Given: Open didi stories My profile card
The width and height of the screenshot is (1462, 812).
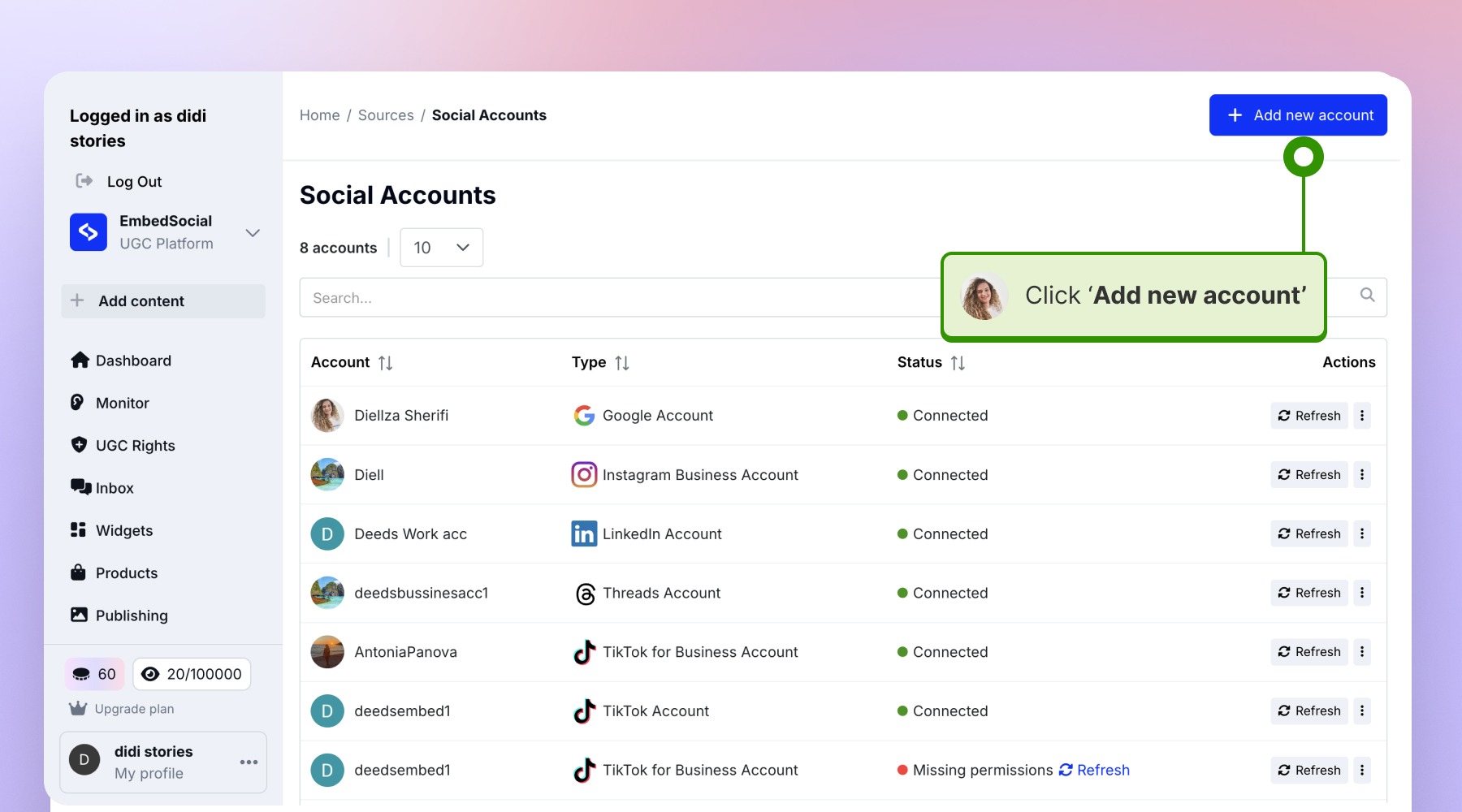Looking at the screenshot, I should pos(163,762).
